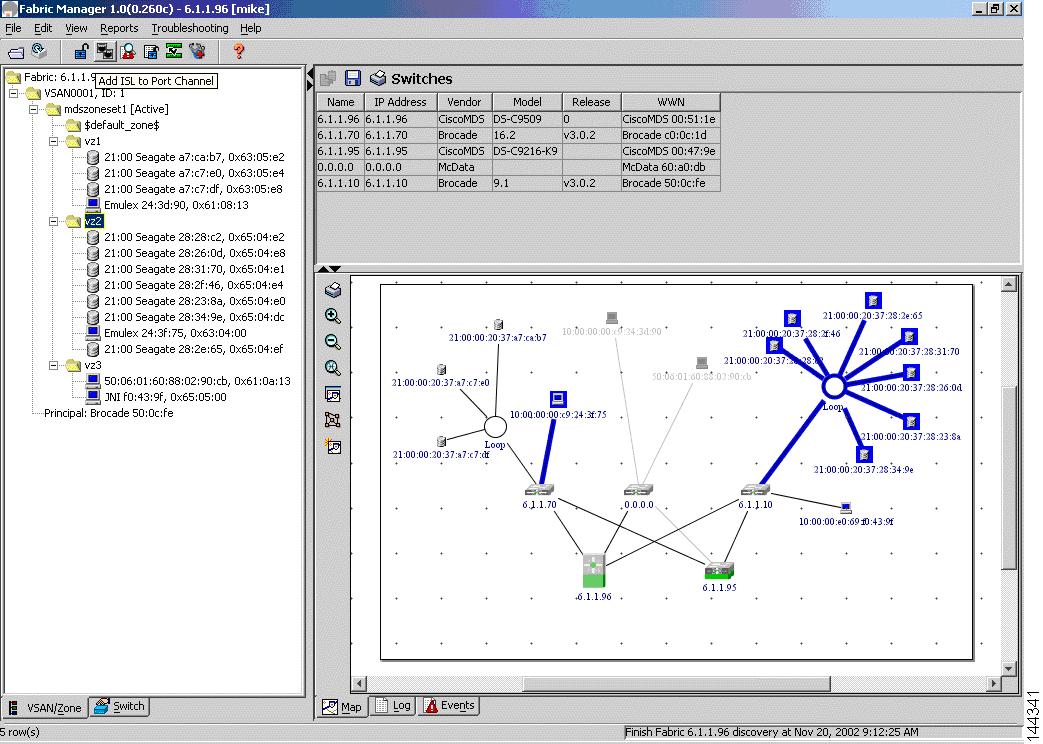Image resolution: width=1043 pixels, height=744 pixels.
Task: Click the highlighted blue Loop circle on map
Action: (x=833, y=386)
